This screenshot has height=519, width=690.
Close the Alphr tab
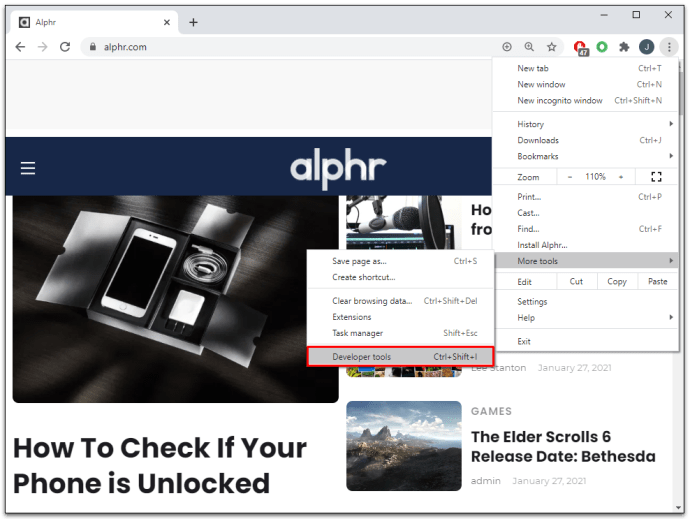coord(167,22)
